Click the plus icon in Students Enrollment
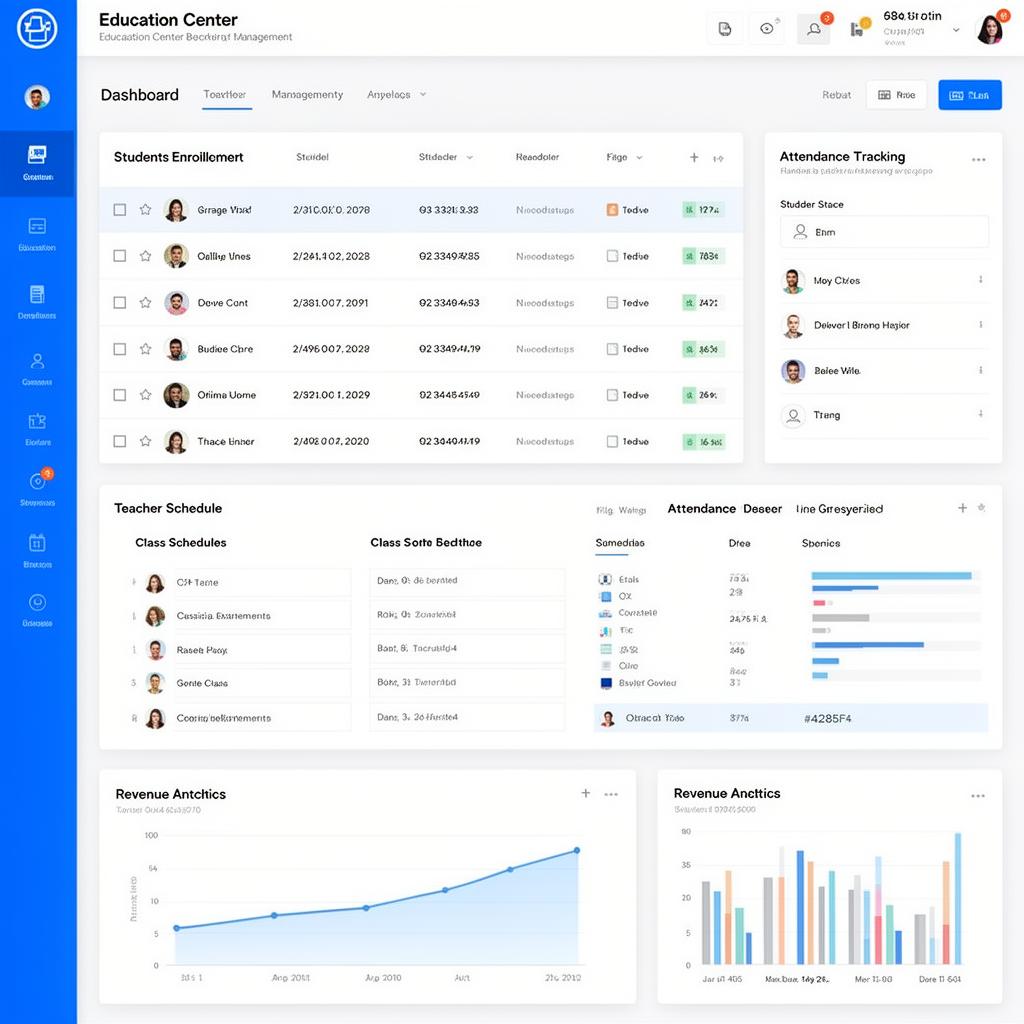Image resolution: width=1024 pixels, height=1024 pixels. click(x=694, y=157)
